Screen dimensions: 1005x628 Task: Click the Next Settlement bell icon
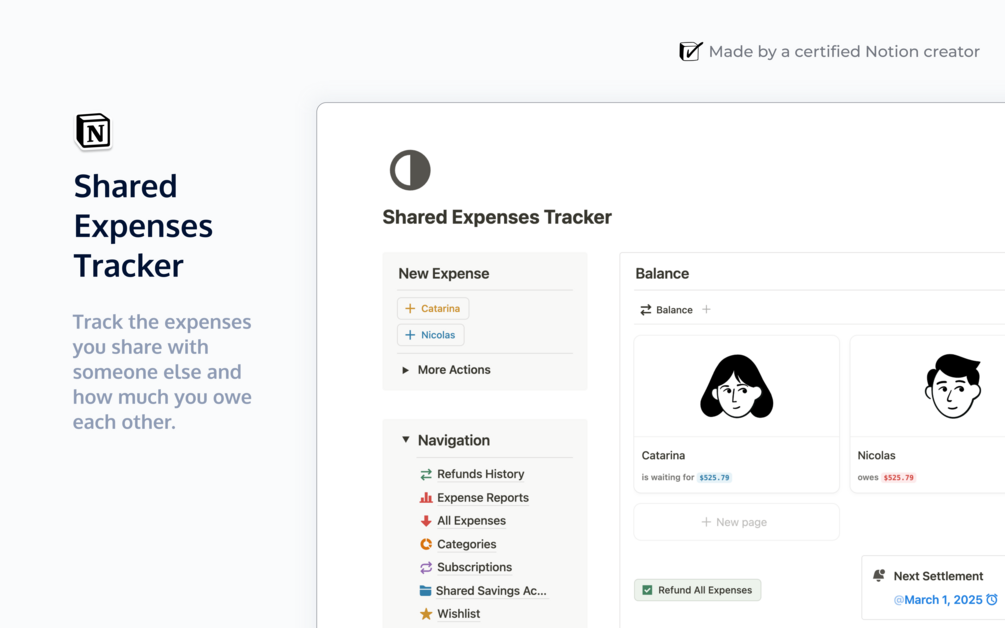[879, 575]
